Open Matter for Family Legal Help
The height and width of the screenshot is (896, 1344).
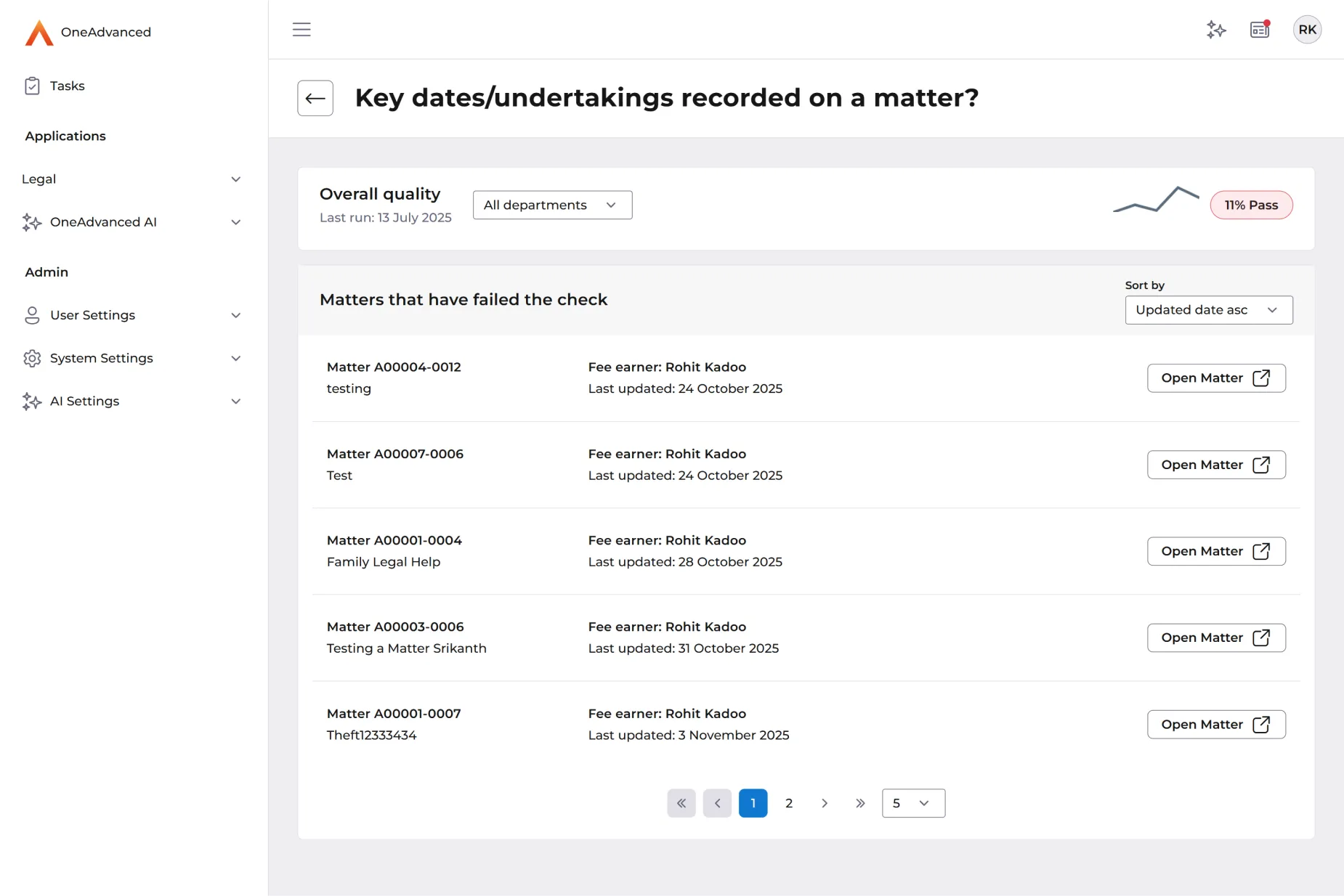pyautogui.click(x=1215, y=551)
